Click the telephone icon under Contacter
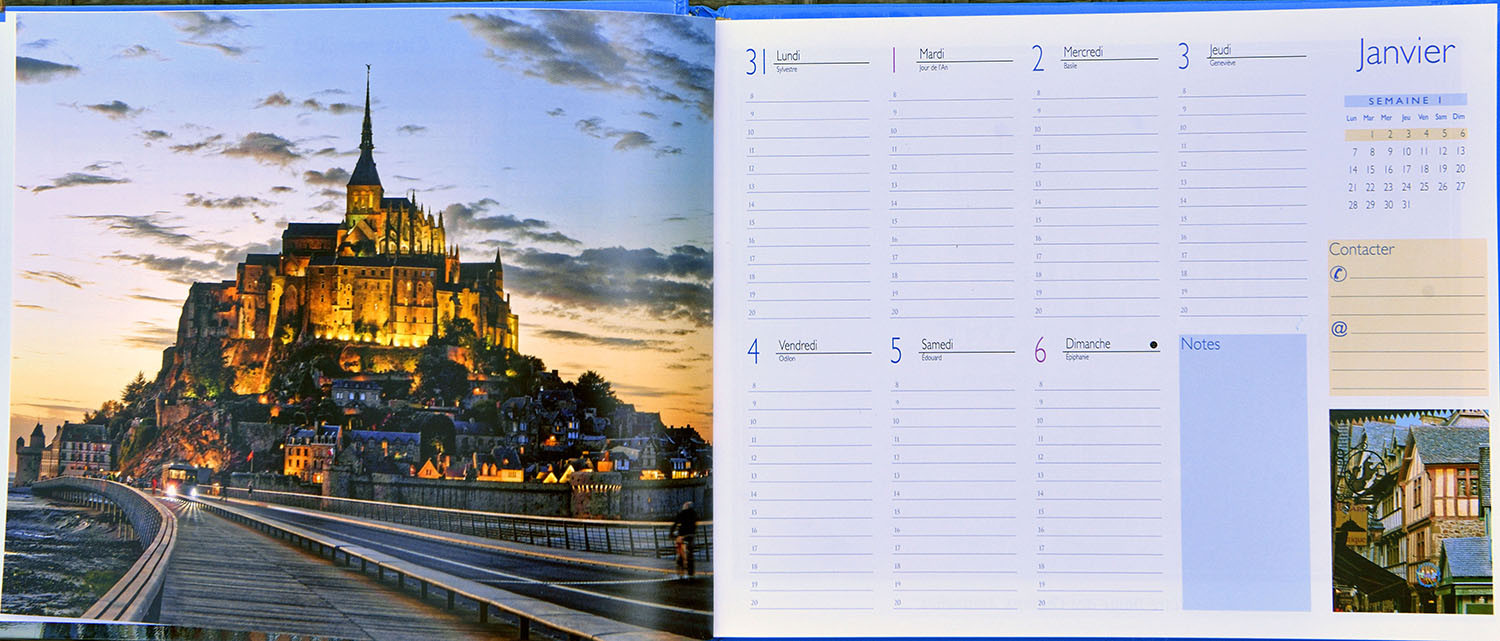The image size is (1500, 641). coord(1339,274)
